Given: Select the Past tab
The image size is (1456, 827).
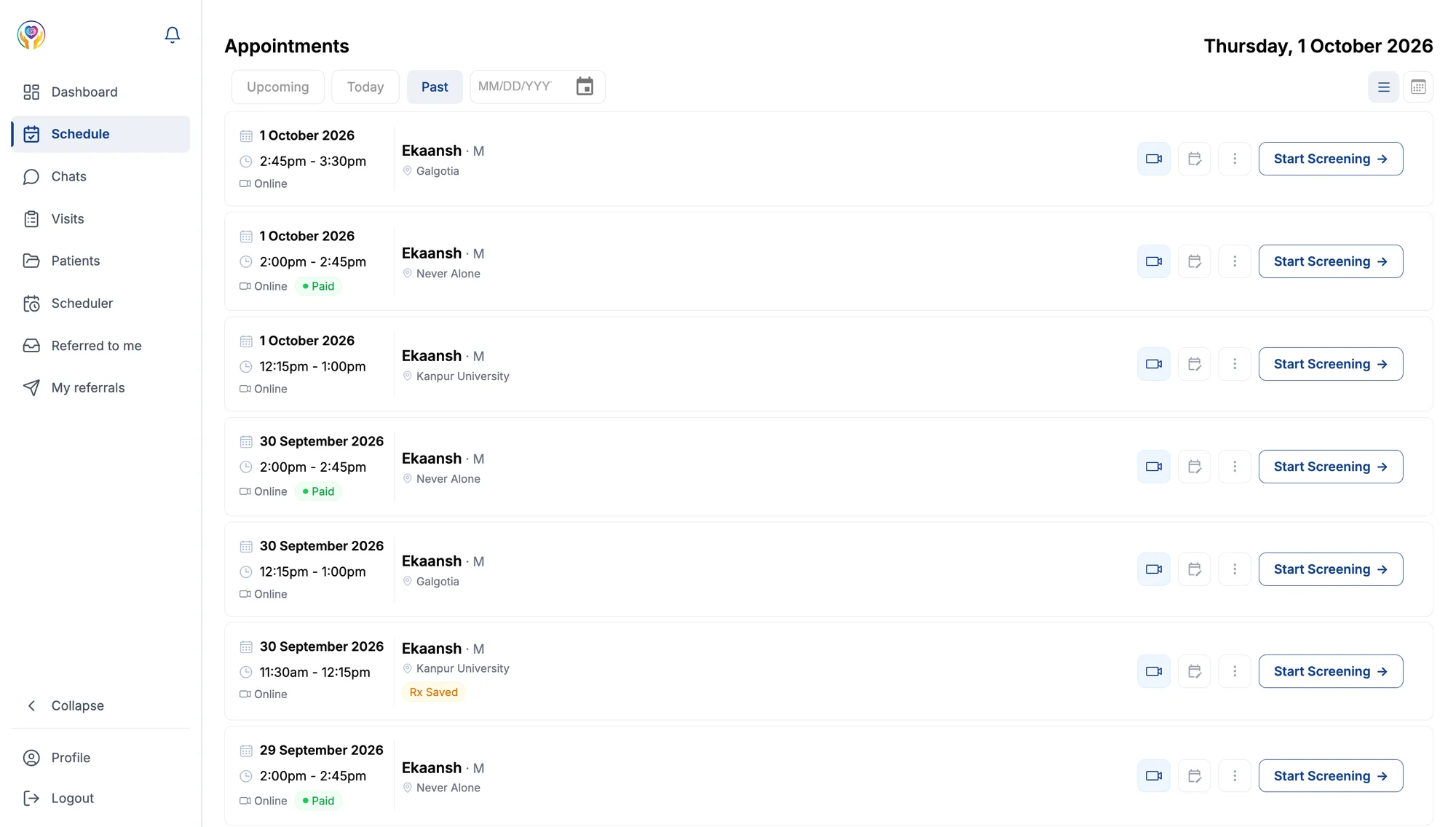Looking at the screenshot, I should (435, 87).
